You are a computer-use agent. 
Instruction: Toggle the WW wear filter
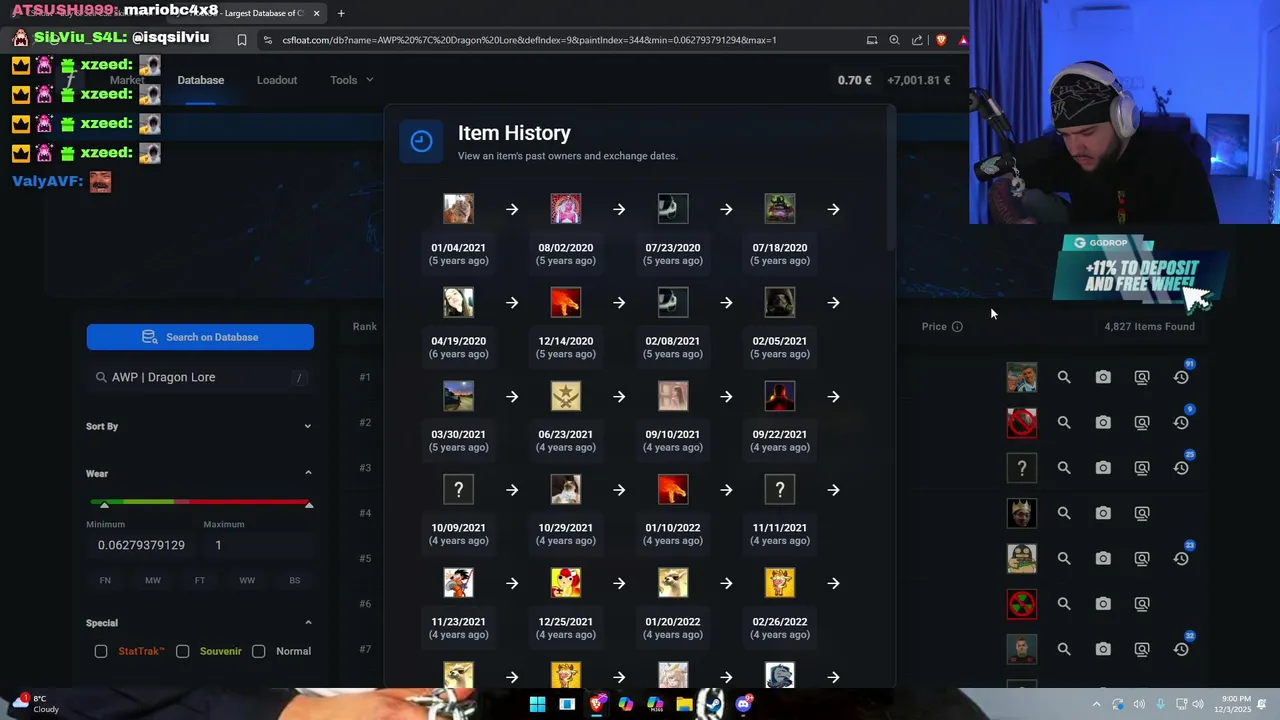click(x=247, y=580)
